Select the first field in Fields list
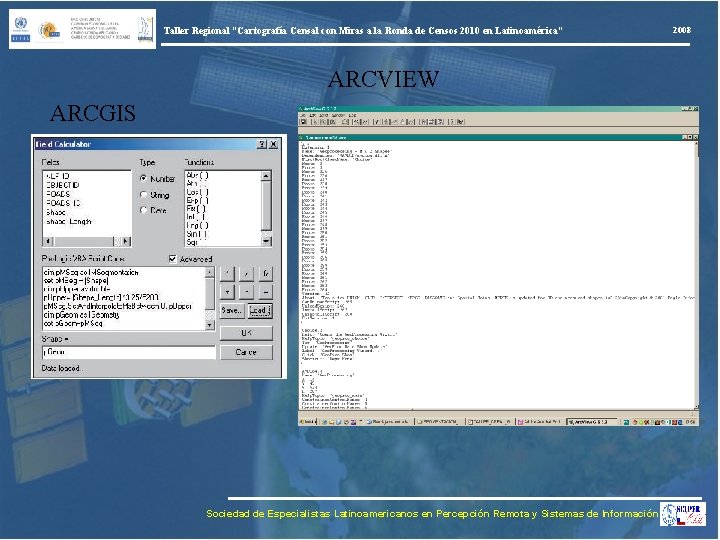 coord(57,176)
